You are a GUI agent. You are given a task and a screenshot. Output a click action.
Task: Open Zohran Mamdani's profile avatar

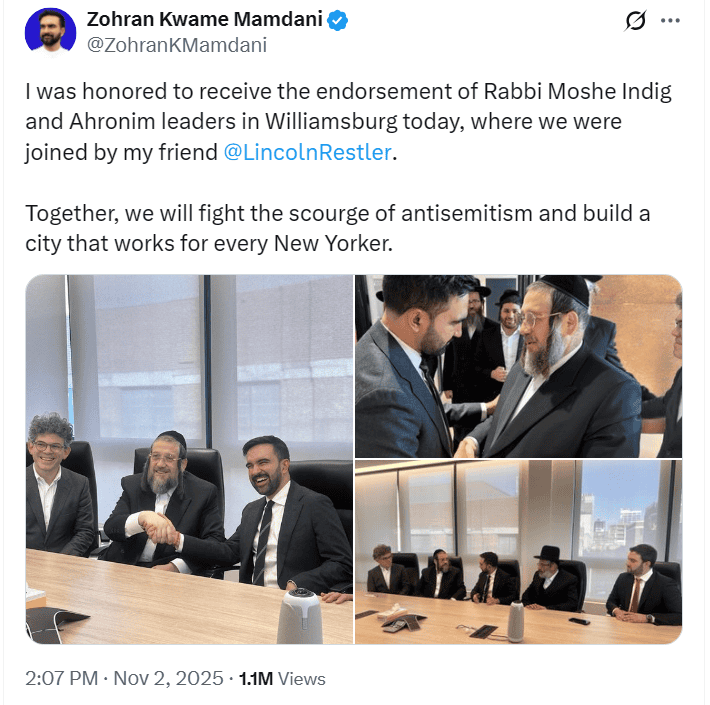tap(50, 31)
